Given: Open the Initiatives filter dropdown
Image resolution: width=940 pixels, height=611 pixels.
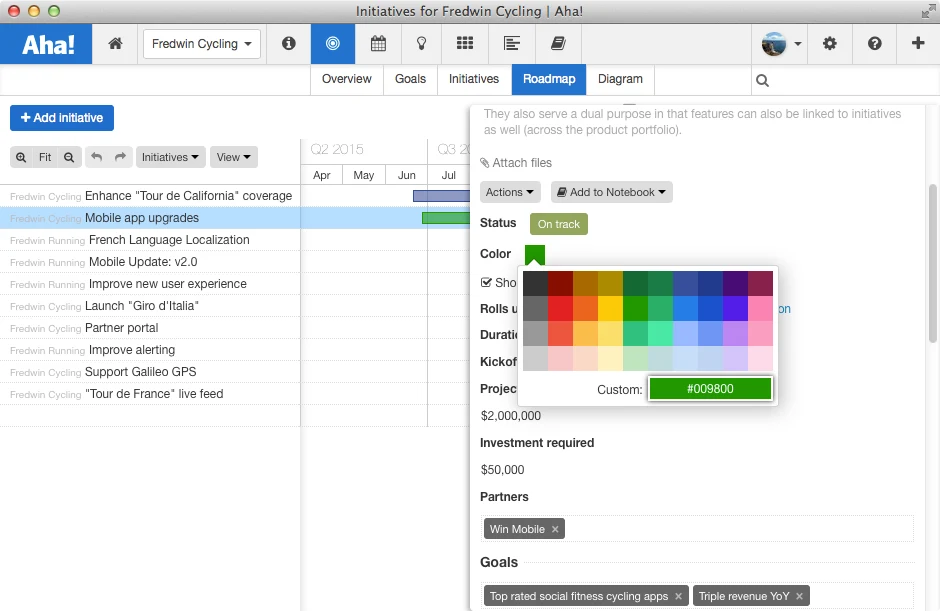Looking at the screenshot, I should (x=170, y=157).
